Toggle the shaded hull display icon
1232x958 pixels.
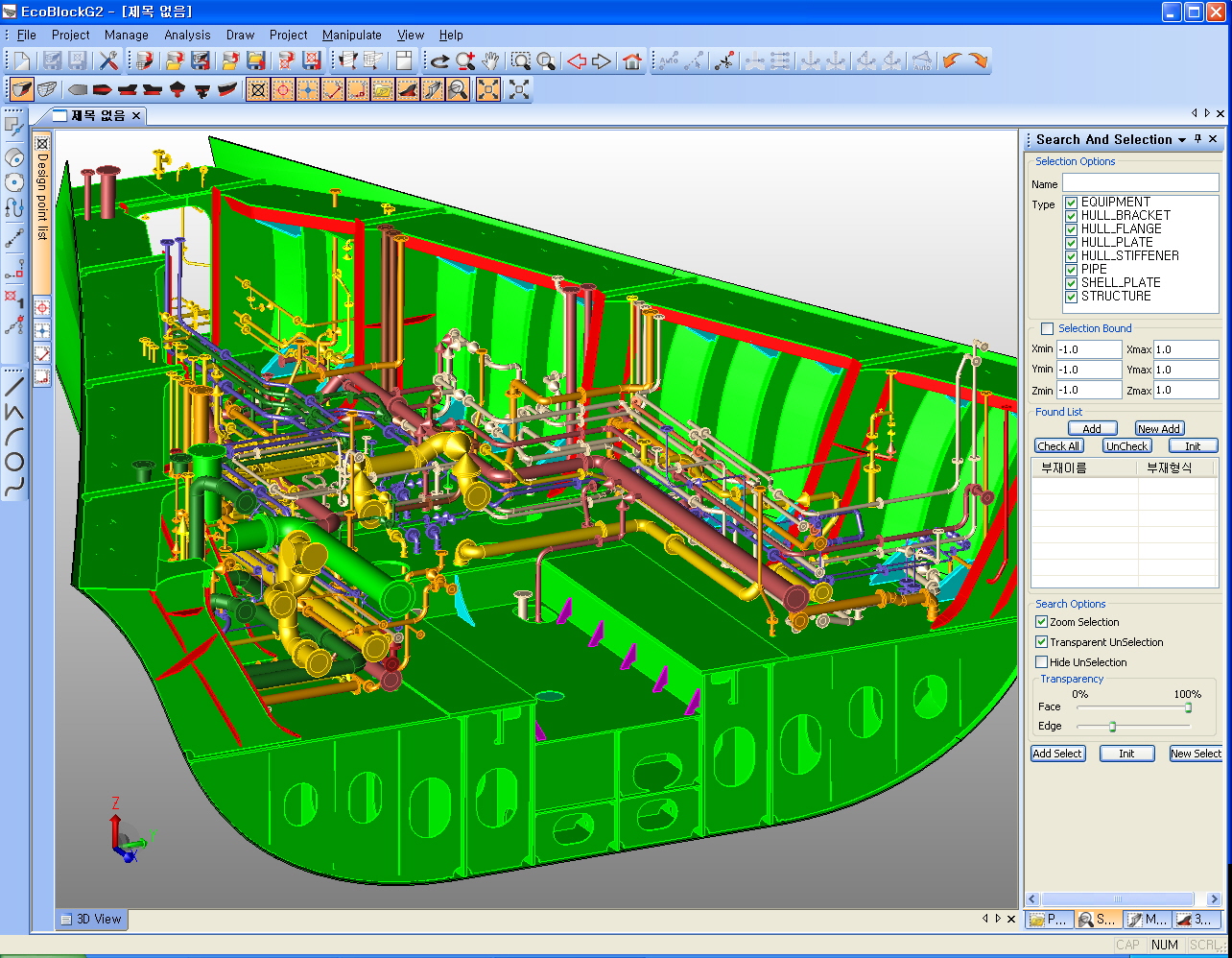[x=21, y=89]
